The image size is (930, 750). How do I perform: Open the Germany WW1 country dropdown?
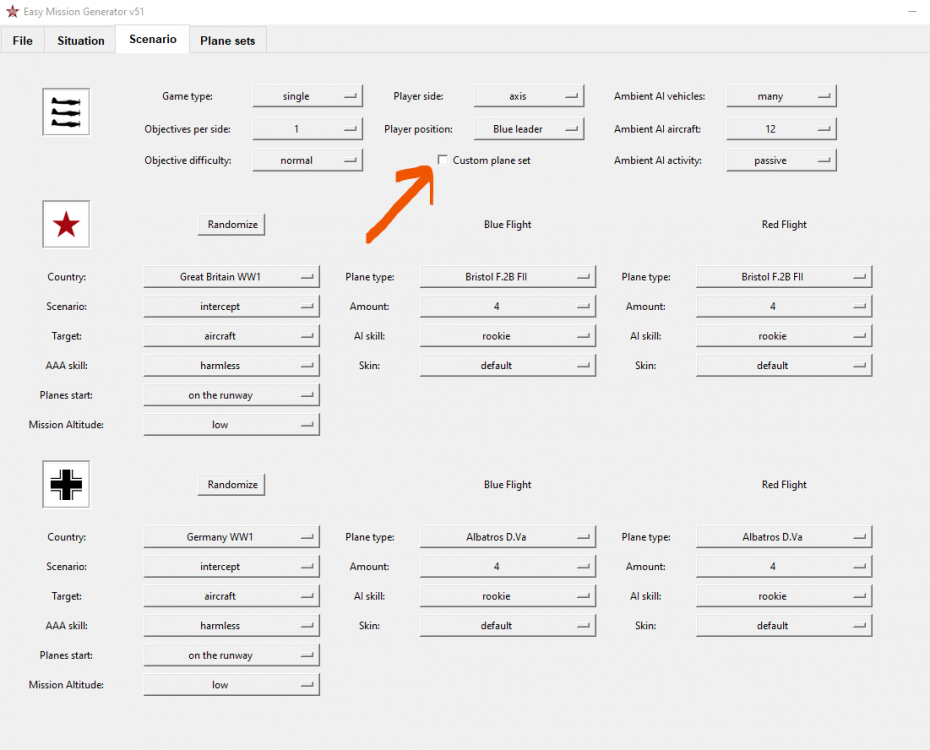(x=231, y=537)
